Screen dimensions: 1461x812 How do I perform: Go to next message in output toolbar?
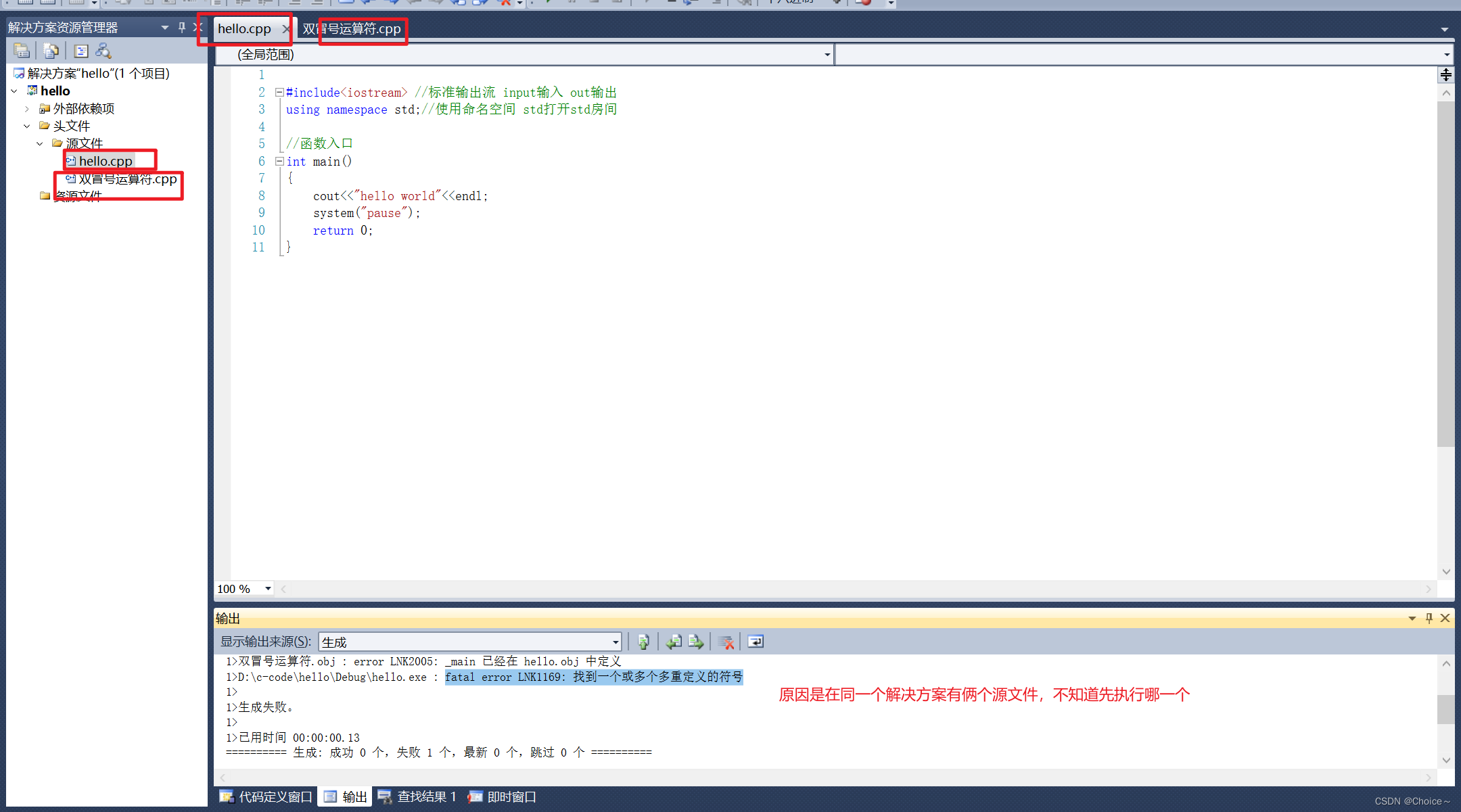click(x=696, y=642)
